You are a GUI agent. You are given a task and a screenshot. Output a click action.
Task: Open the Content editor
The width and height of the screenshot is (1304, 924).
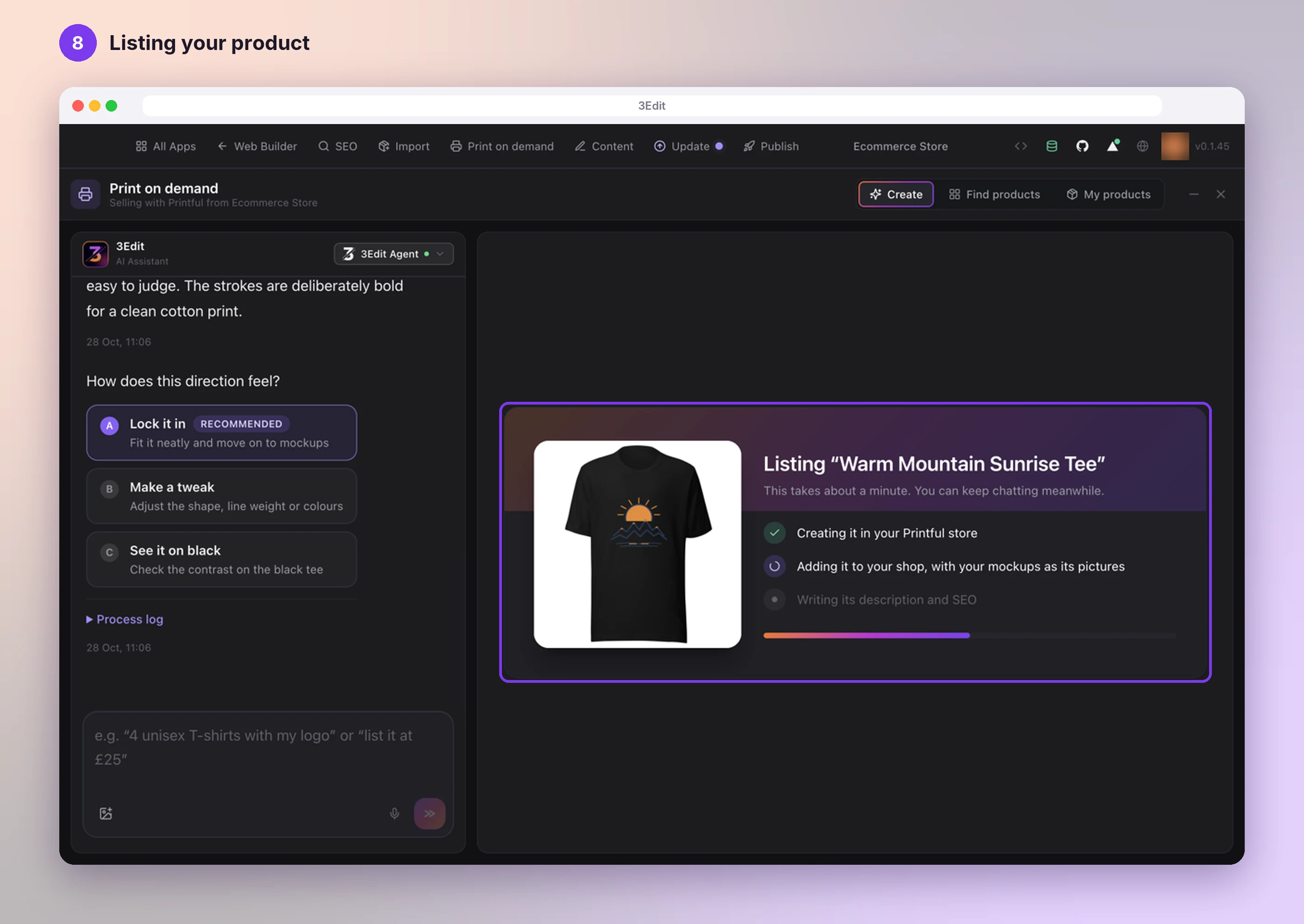pos(604,146)
